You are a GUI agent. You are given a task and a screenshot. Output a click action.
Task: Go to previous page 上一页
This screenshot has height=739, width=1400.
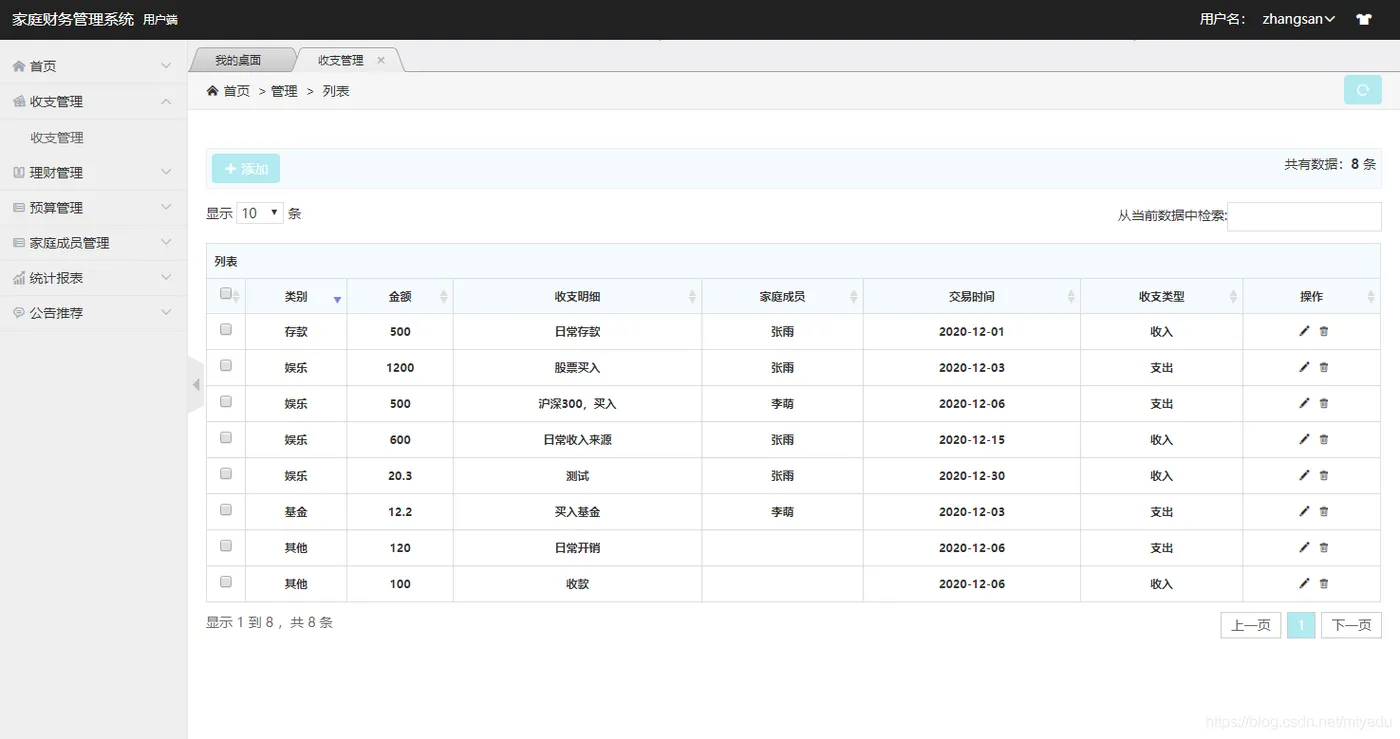pos(1251,625)
